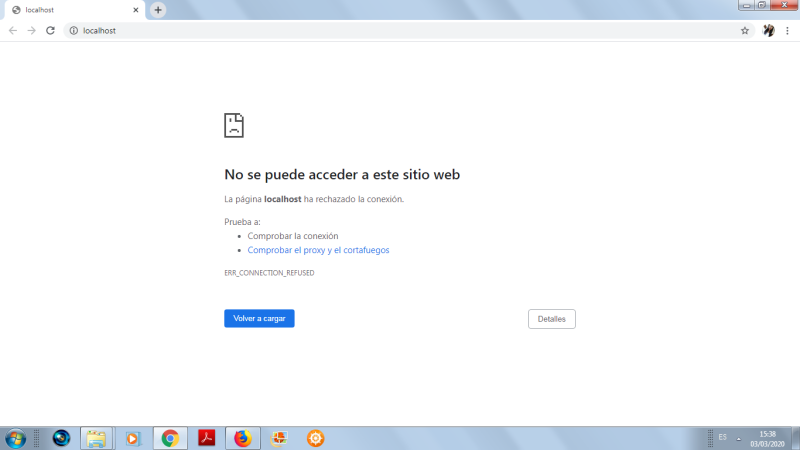Open Windows Explorer folder from taskbar
This screenshot has height=450, width=800.
[x=96, y=438]
